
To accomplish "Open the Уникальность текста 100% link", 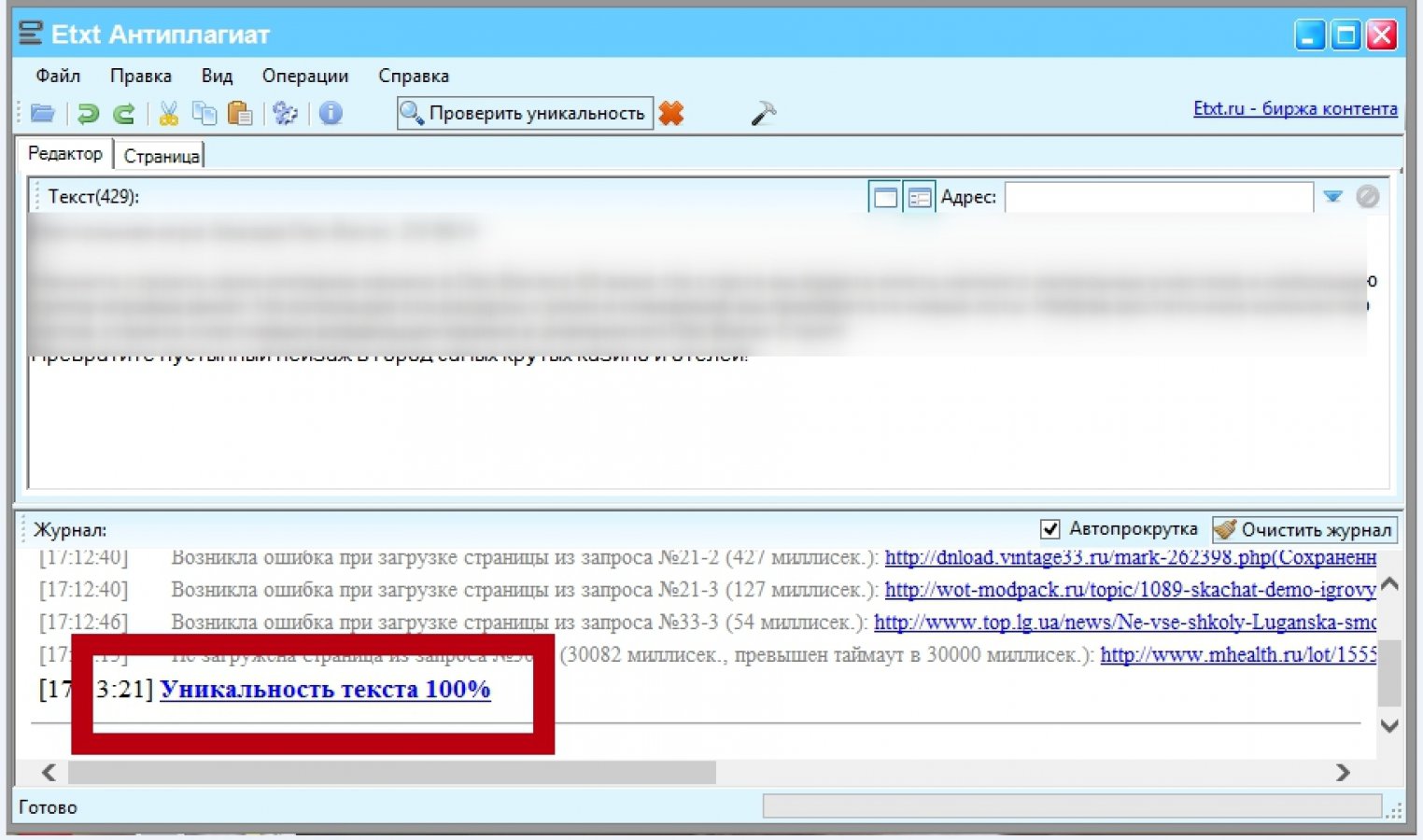I will click(x=325, y=689).
